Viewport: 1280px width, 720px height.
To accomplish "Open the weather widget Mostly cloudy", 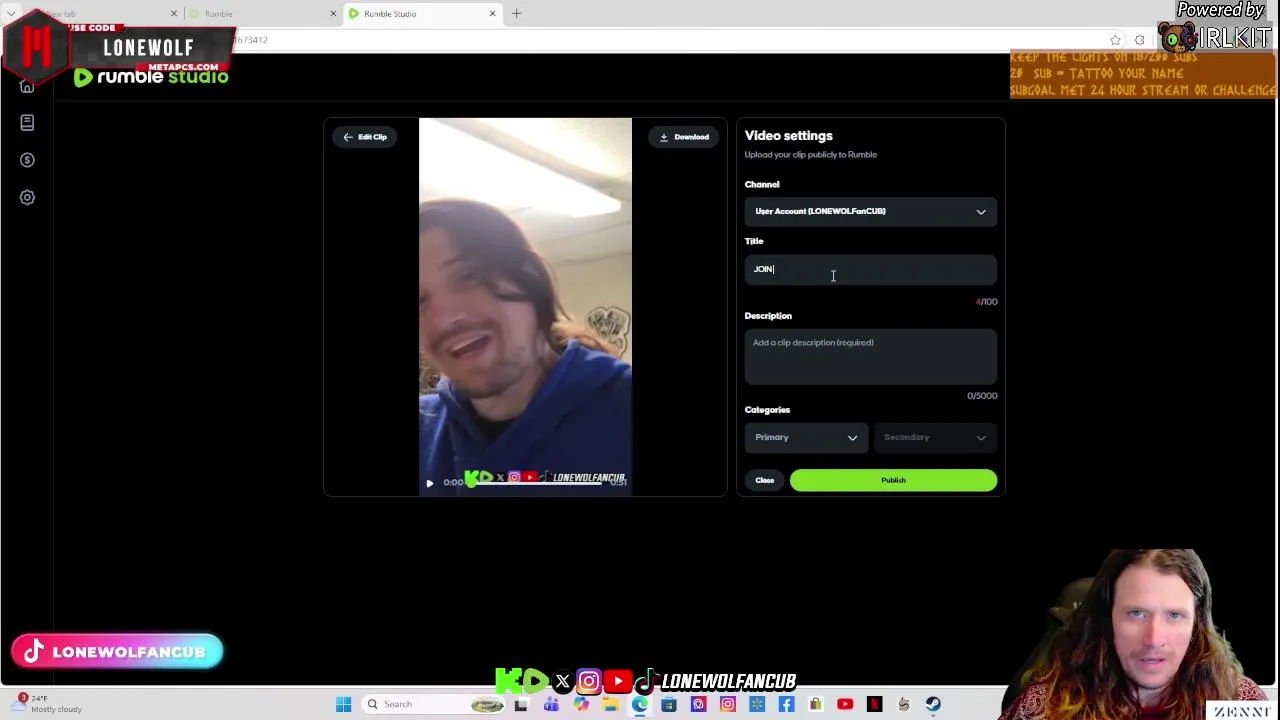I will [x=50, y=704].
